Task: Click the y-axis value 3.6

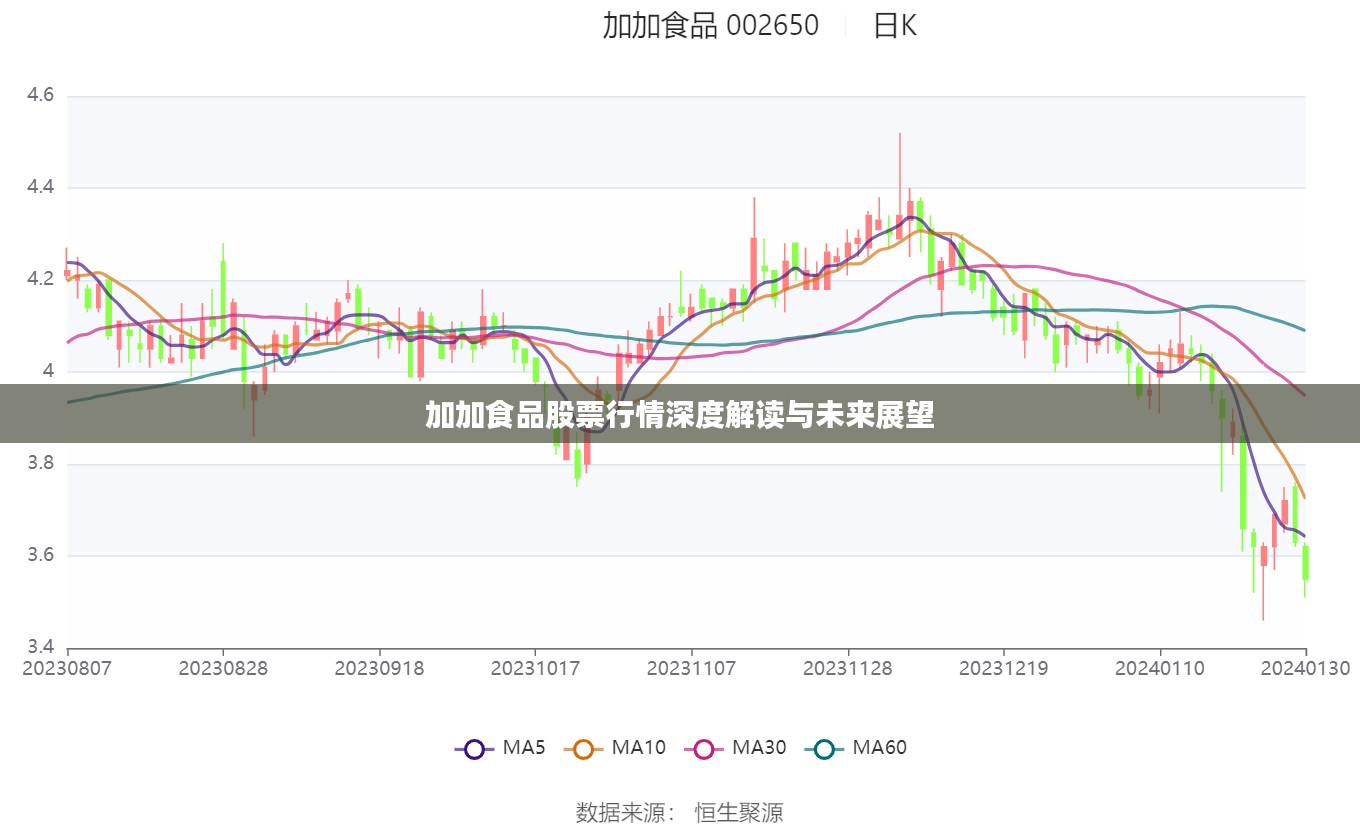Action: coord(41,555)
